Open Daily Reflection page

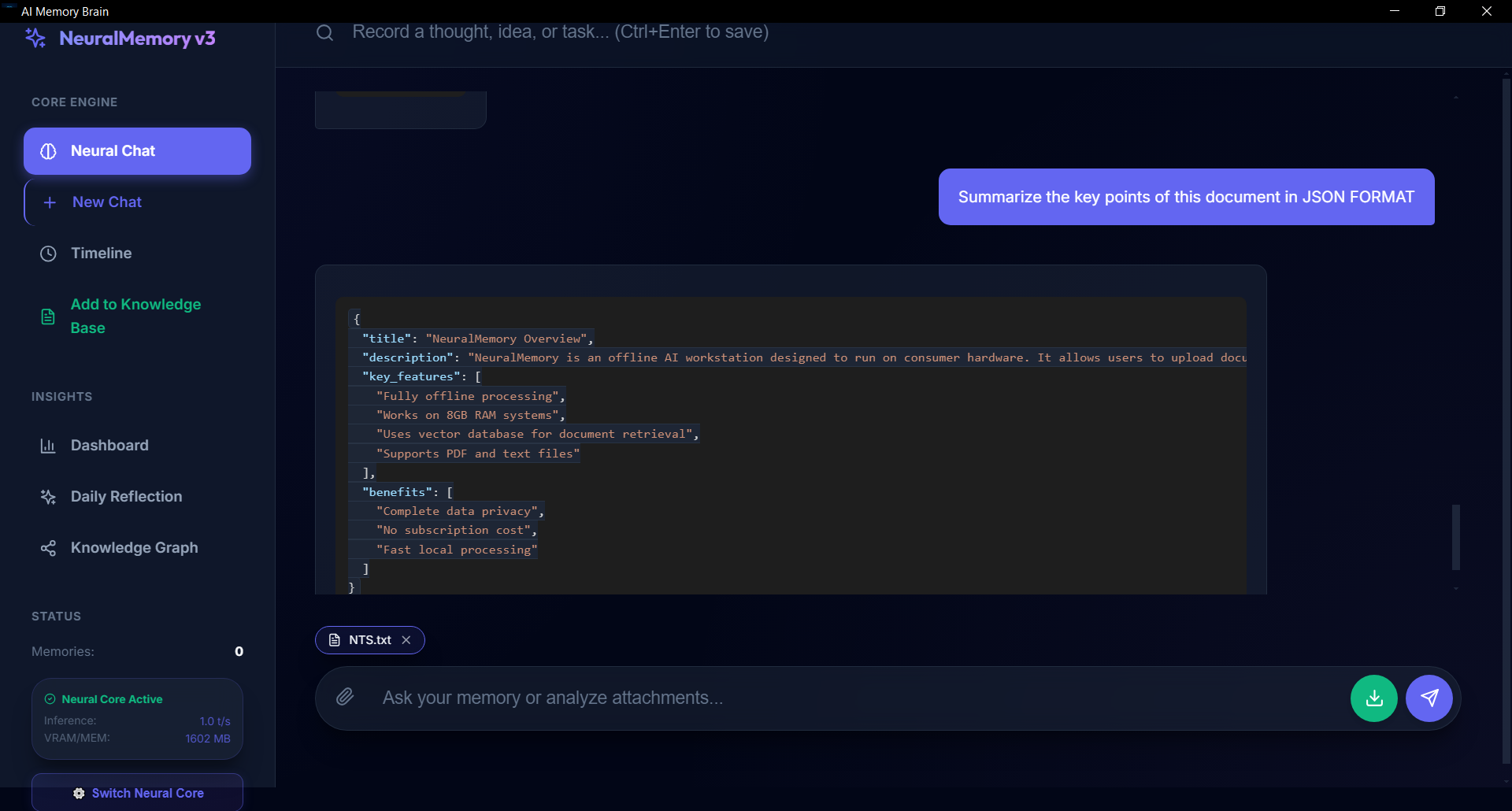click(126, 497)
